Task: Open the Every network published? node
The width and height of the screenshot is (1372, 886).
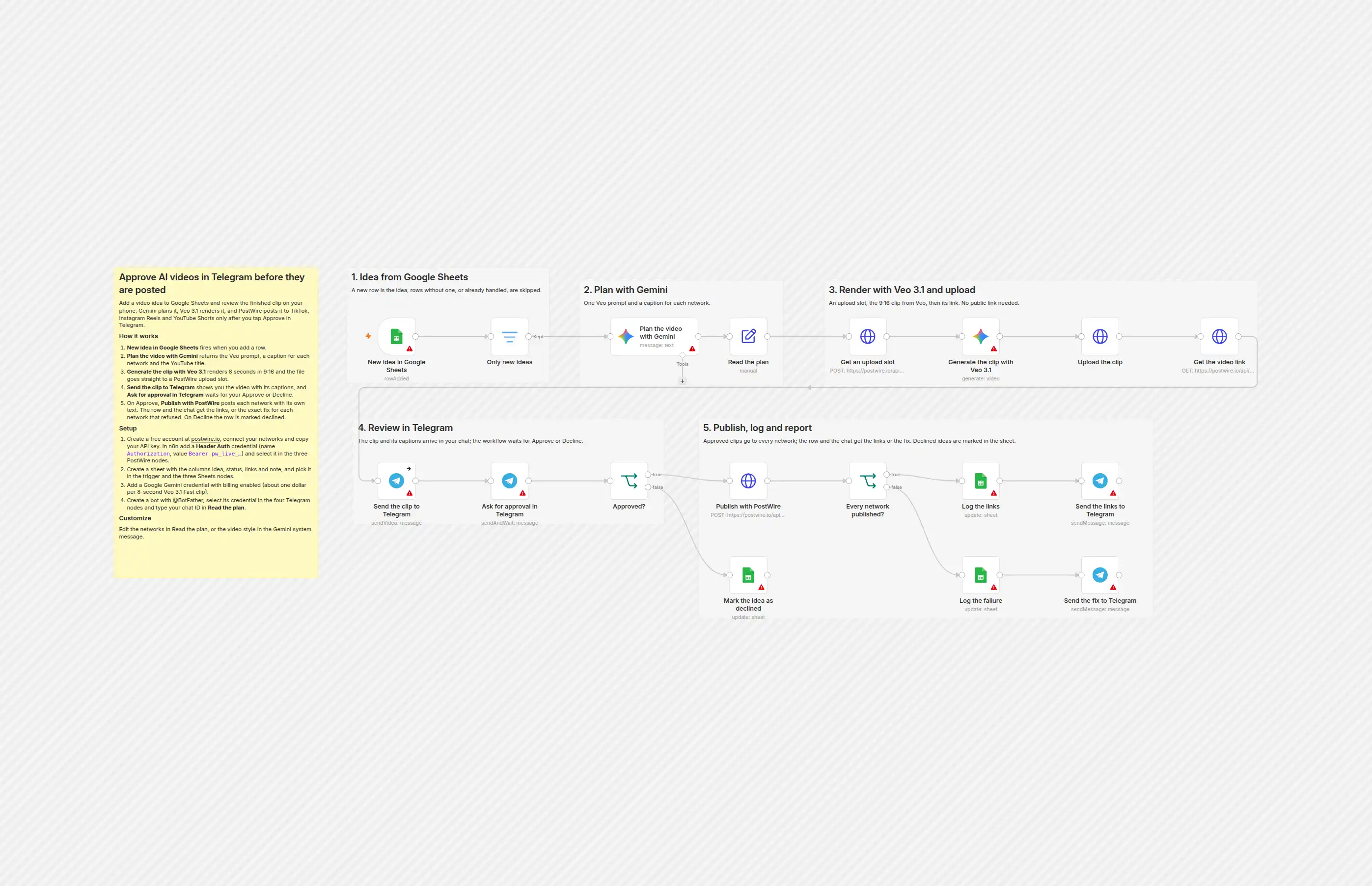Action: tap(867, 481)
